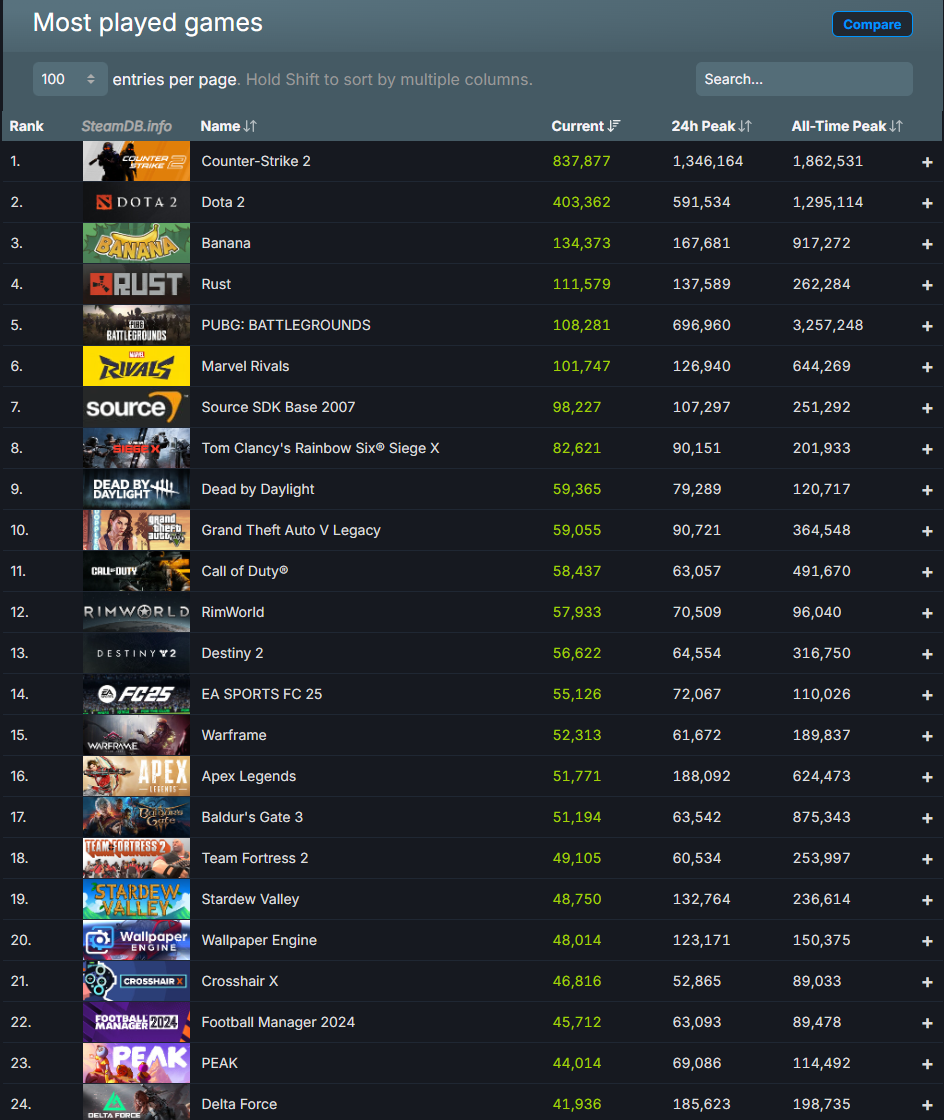This screenshot has height=1120, width=944.
Task: Open the Warframe name link
Action: coord(234,735)
